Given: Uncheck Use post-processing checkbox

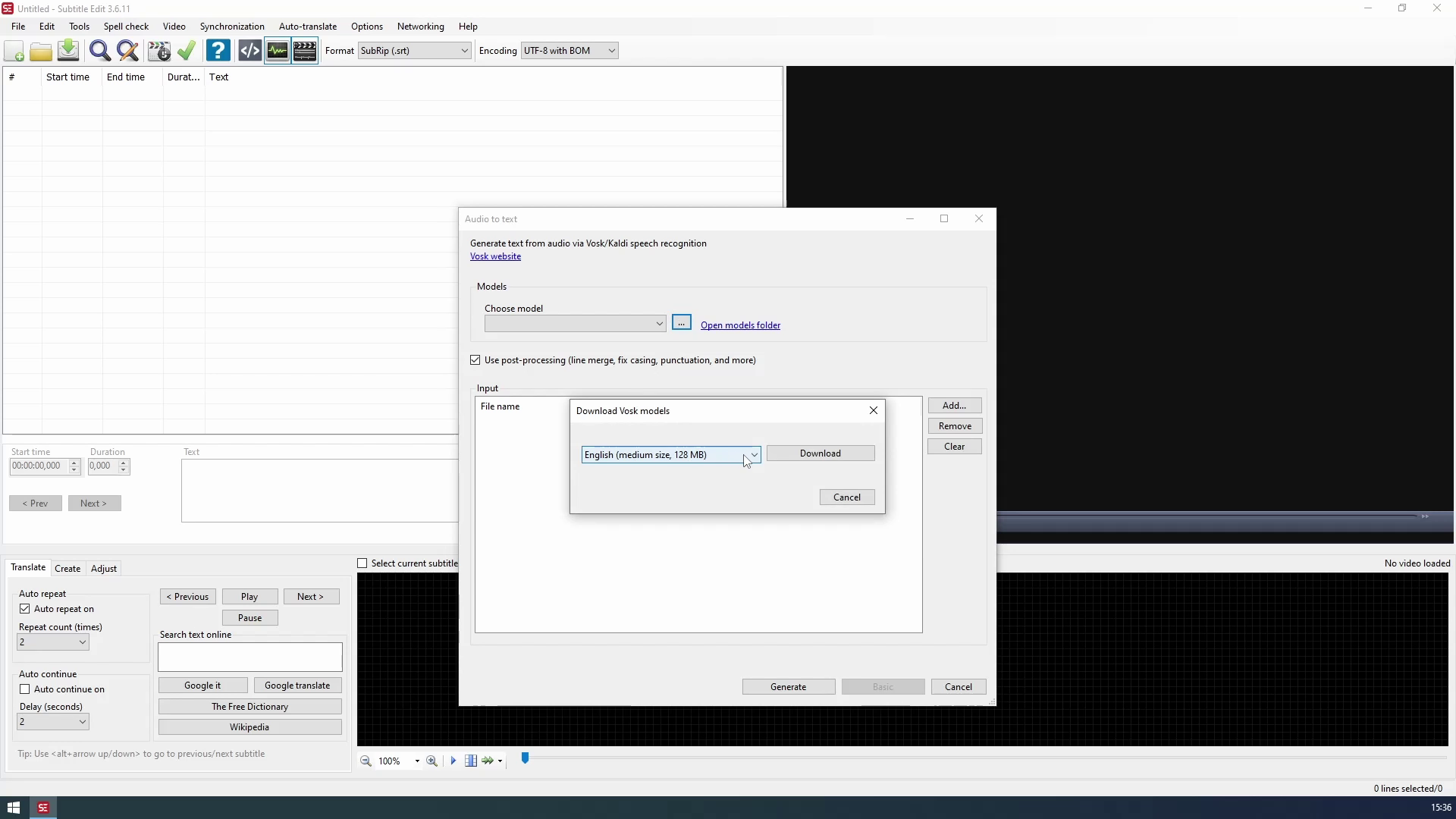Looking at the screenshot, I should [475, 360].
